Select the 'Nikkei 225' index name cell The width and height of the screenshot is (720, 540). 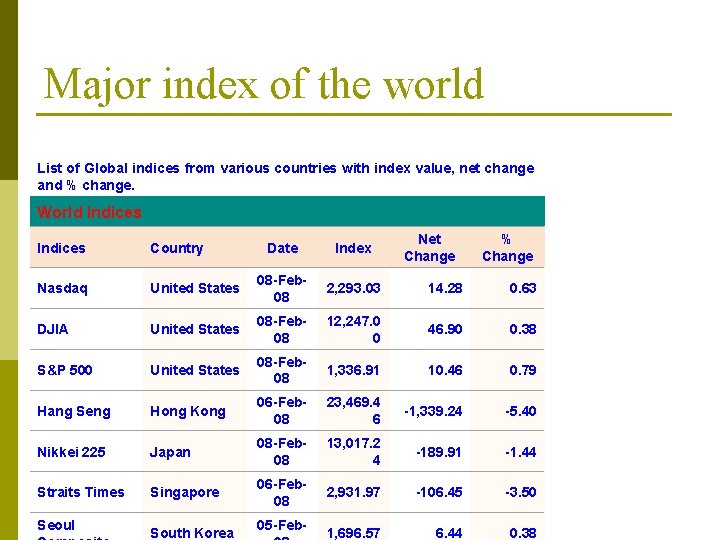(71, 452)
